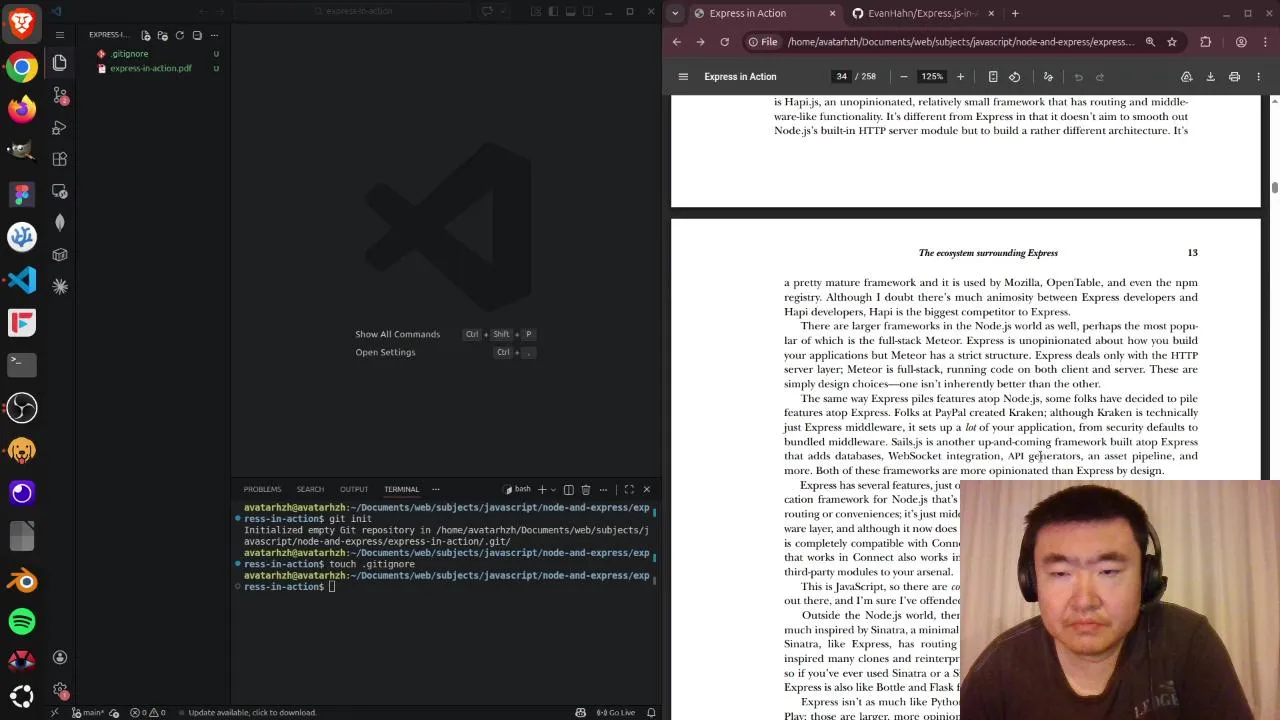The height and width of the screenshot is (720, 1280).
Task: Open the Extensions view in VS Code
Action: pyautogui.click(x=59, y=159)
